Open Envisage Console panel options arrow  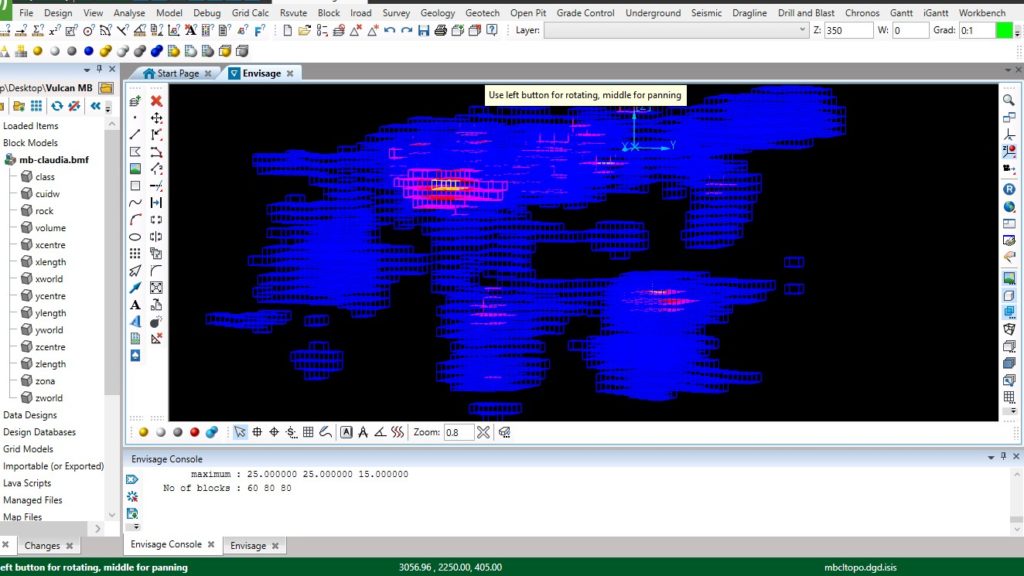click(x=991, y=457)
